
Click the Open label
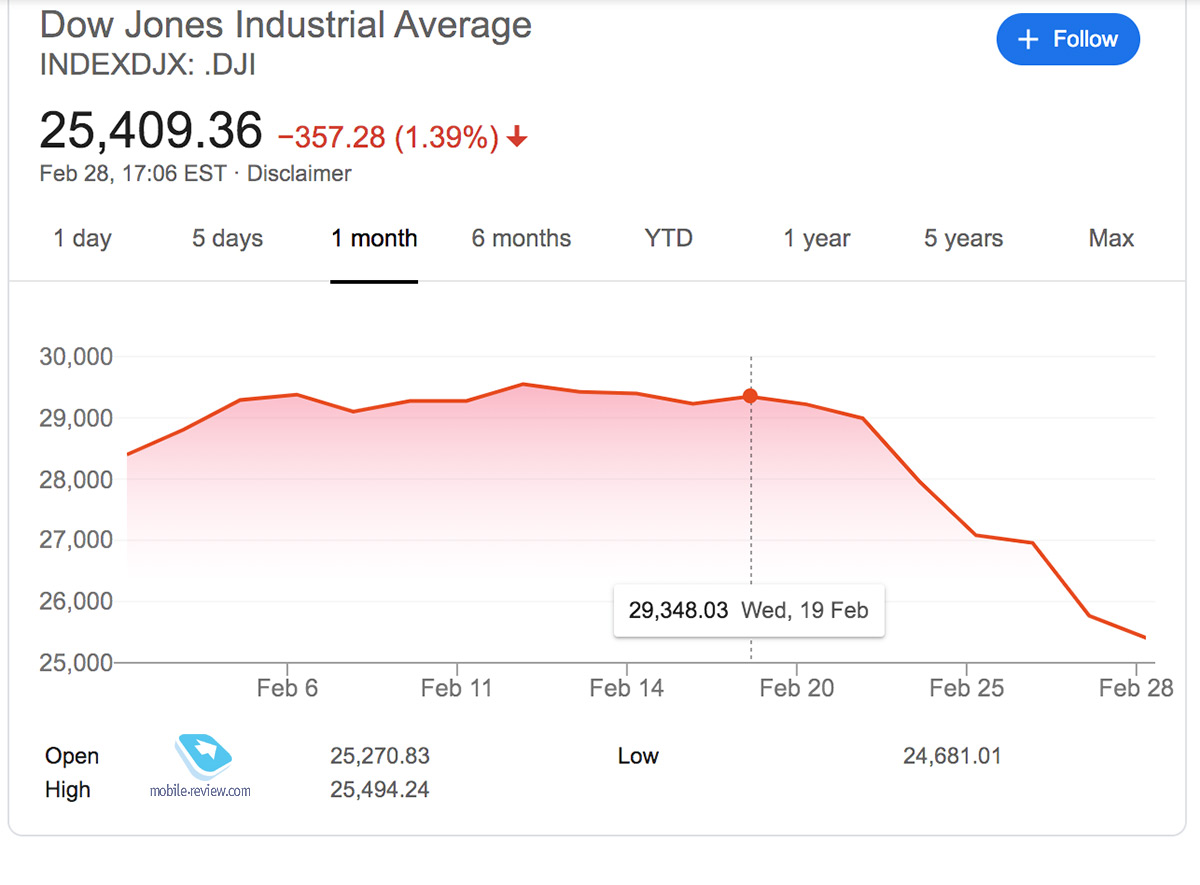coord(72,756)
